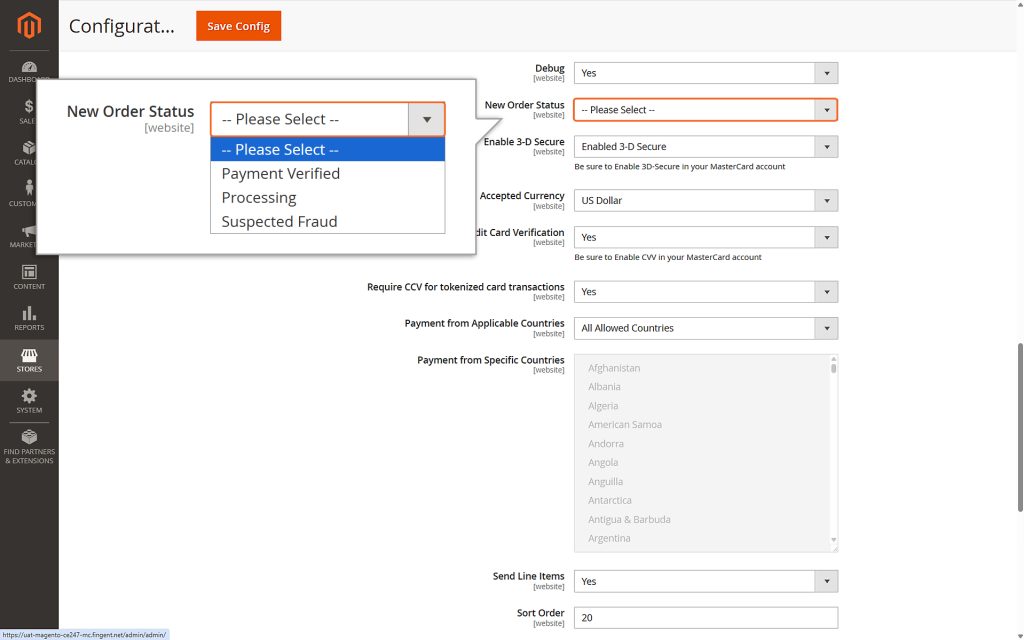Open the Catalog section icon

[x=29, y=152]
